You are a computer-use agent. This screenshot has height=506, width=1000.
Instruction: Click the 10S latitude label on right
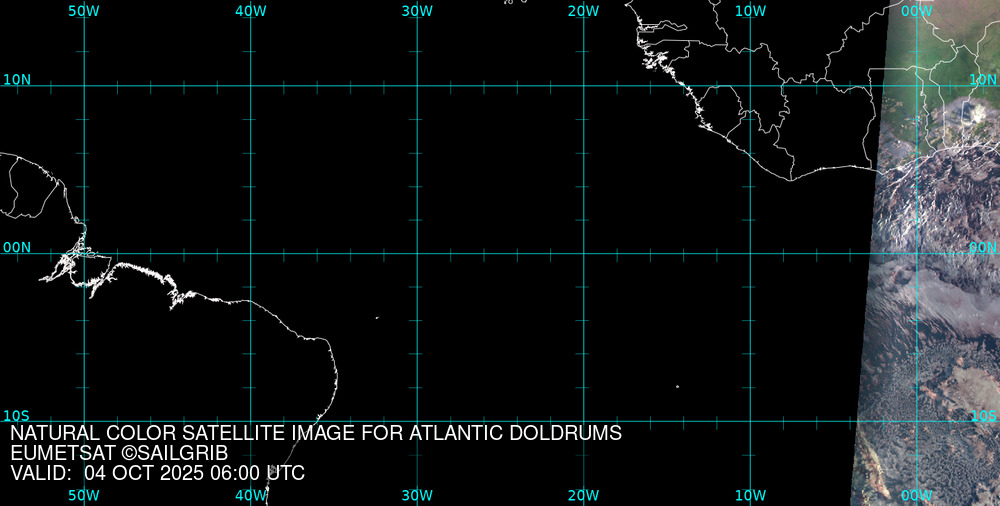coord(983,415)
